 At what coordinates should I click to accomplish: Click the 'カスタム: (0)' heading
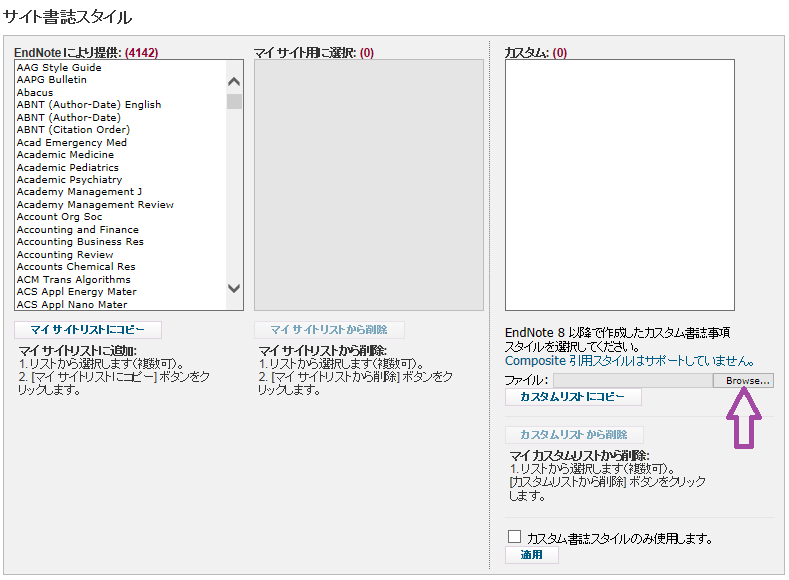click(536, 52)
